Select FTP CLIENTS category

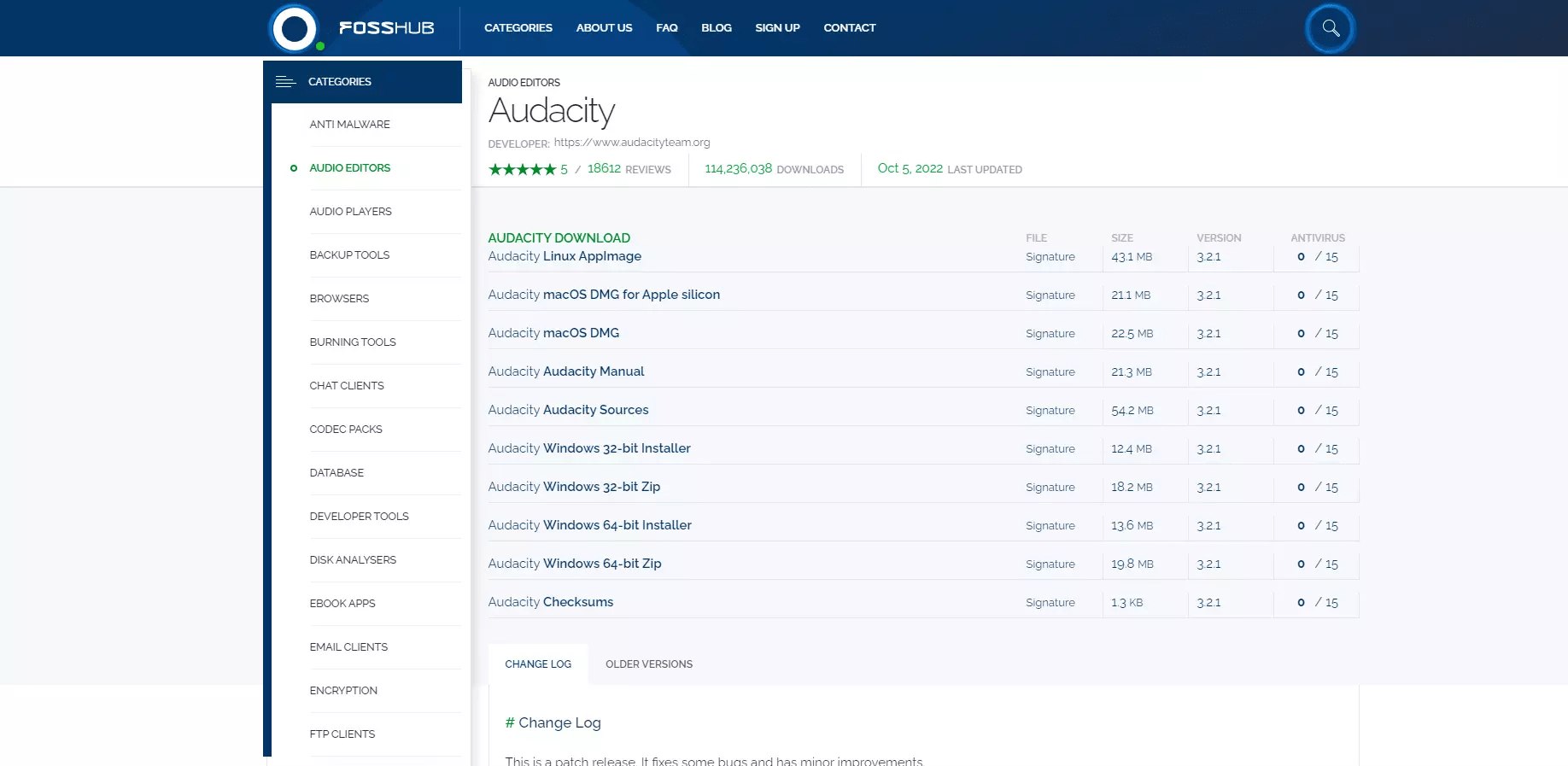342,734
